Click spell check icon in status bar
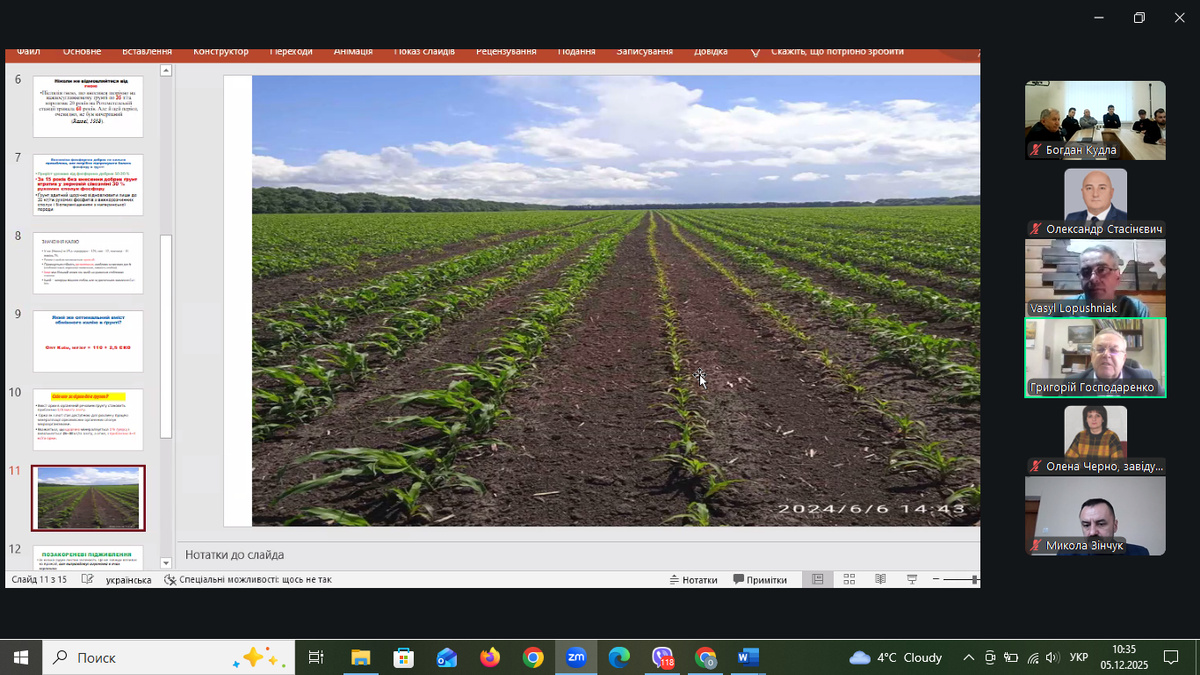The image size is (1200, 675). 88,580
